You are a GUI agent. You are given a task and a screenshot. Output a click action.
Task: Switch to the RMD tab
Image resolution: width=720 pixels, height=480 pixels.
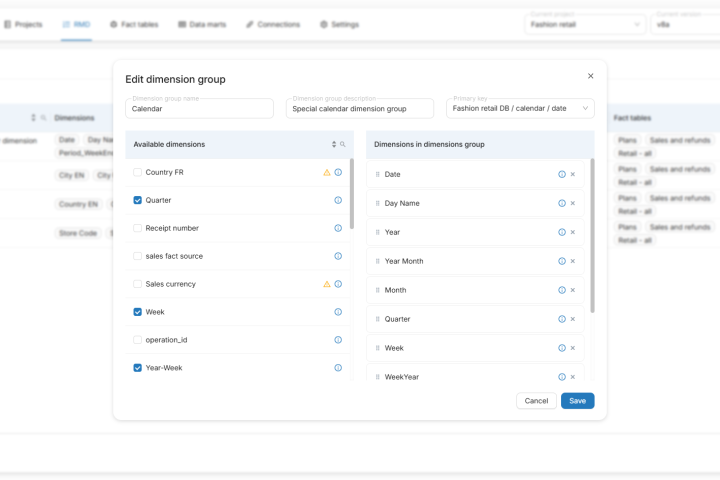pos(76,24)
